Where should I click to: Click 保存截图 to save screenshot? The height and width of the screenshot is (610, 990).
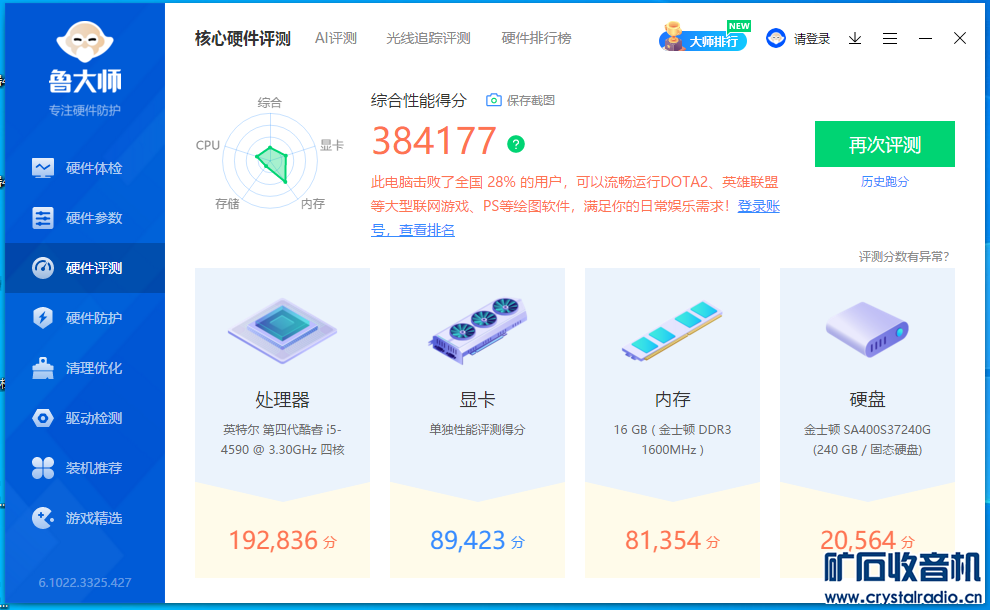click(530, 100)
